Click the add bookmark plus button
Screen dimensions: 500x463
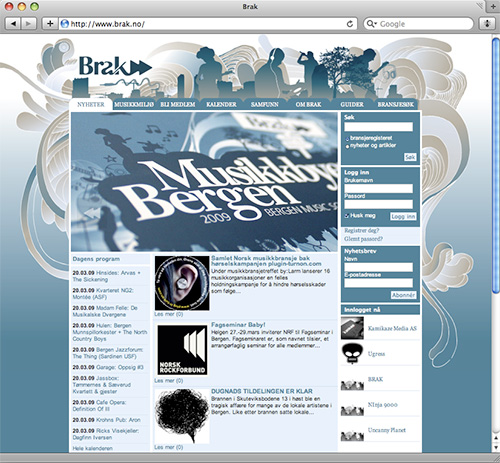[50, 24]
